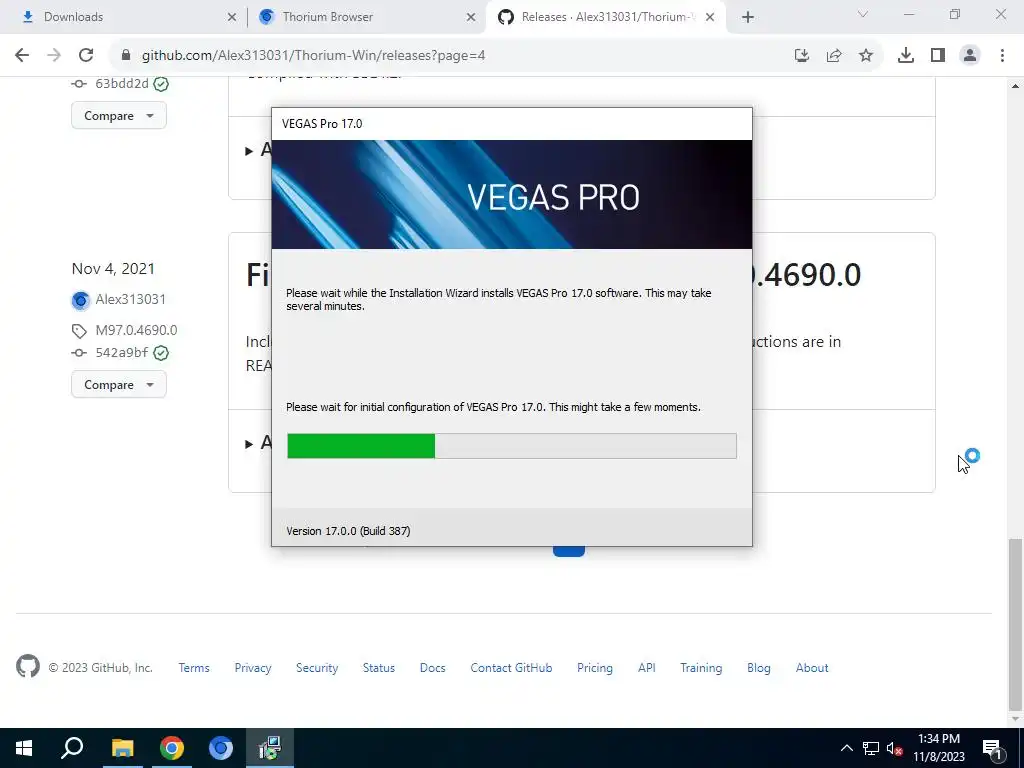Open the notification center icon

992,748
